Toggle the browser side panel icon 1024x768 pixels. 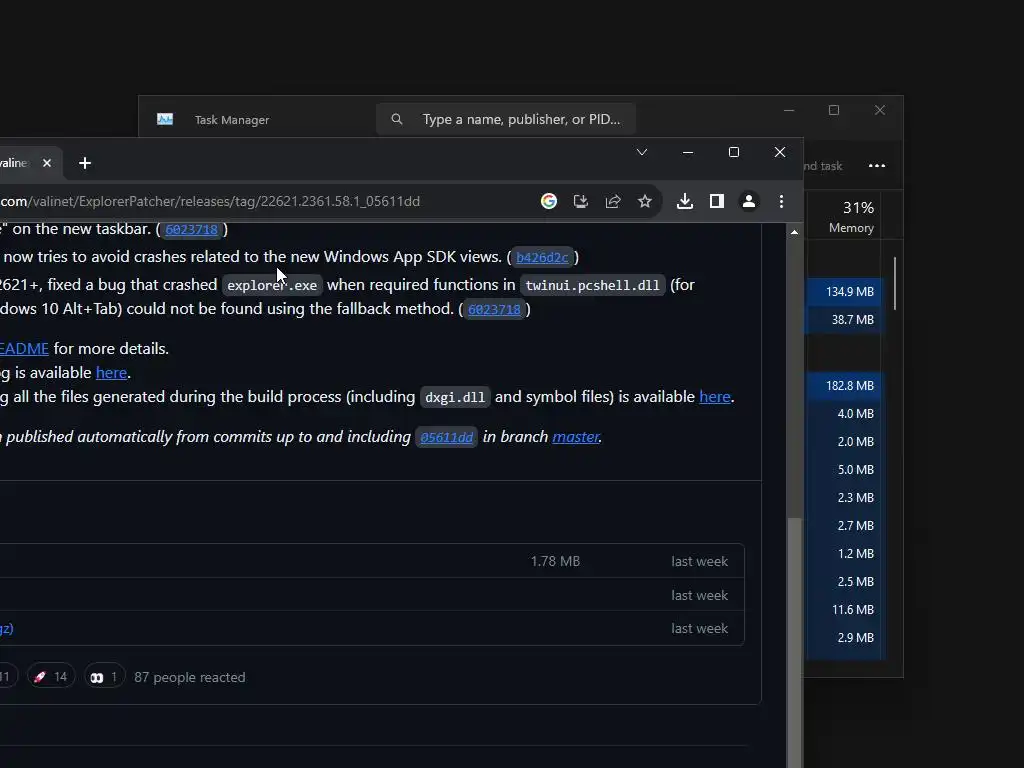click(x=716, y=201)
